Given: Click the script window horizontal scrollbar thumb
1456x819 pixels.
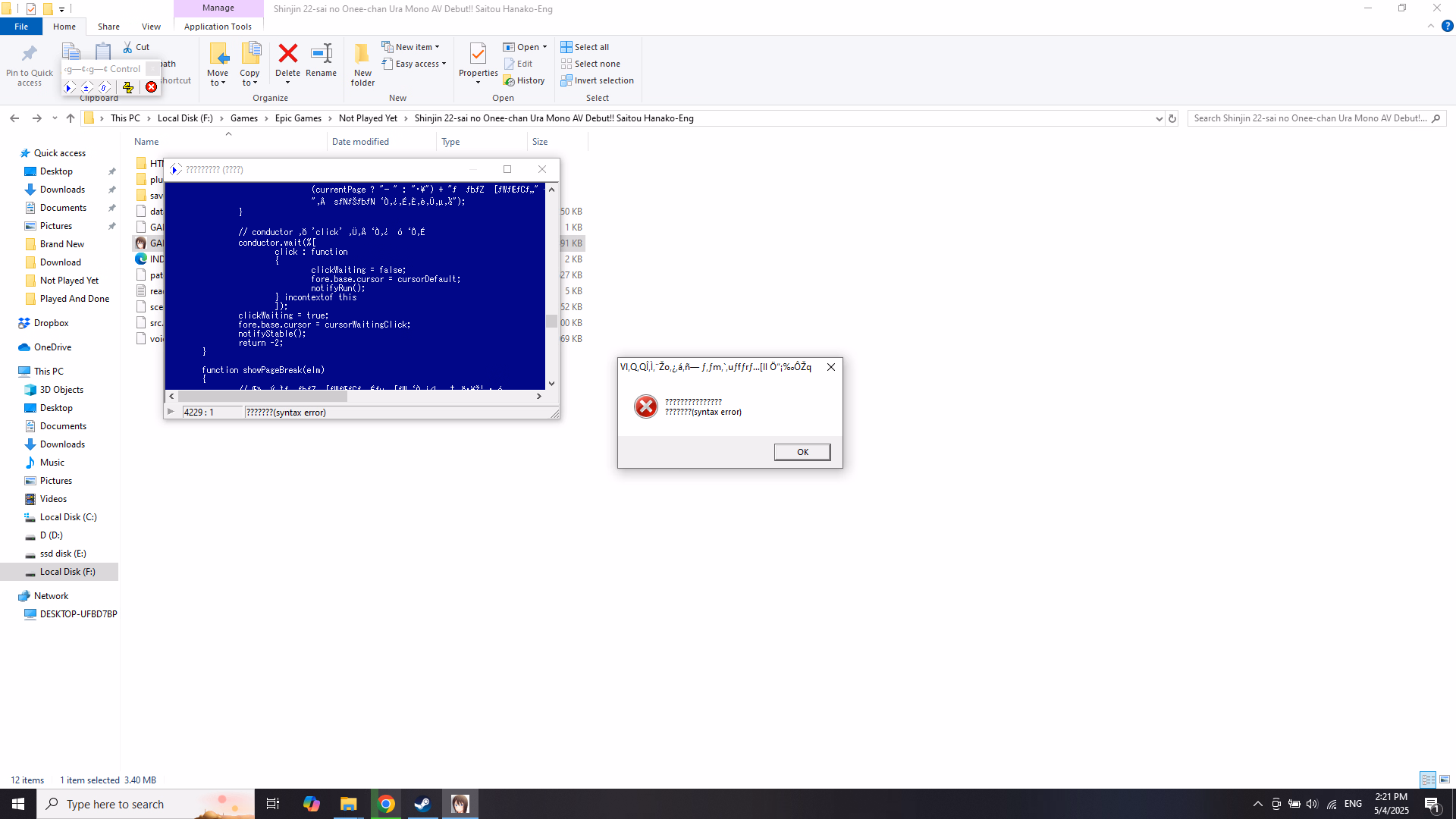Looking at the screenshot, I should pyautogui.click(x=262, y=396).
